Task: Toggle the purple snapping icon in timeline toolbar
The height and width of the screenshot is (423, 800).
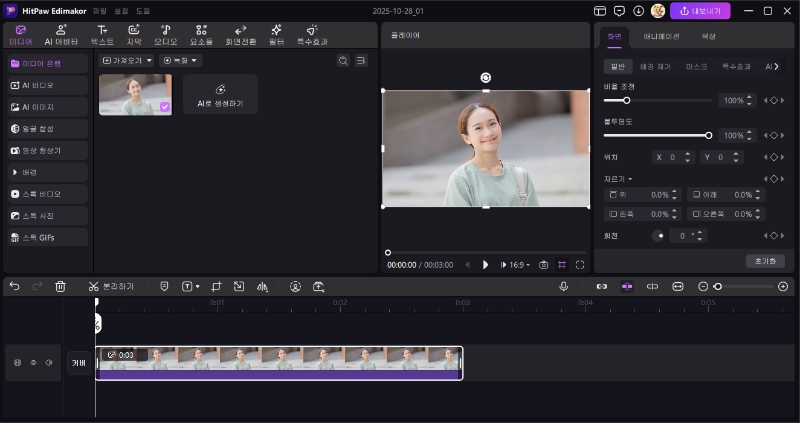Action: [x=627, y=286]
